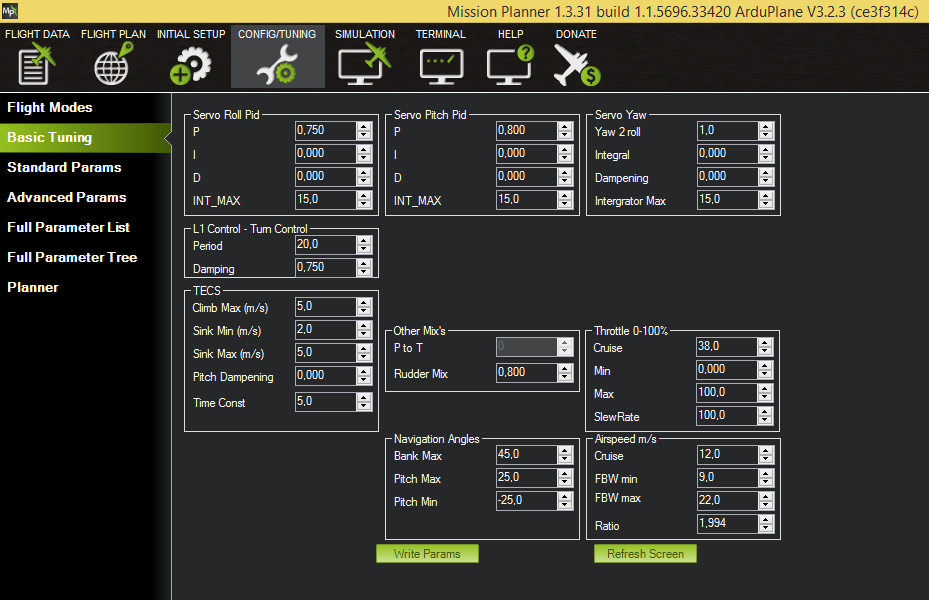Open the Flight Data screen icon
The image size is (929, 600).
pos(37,64)
